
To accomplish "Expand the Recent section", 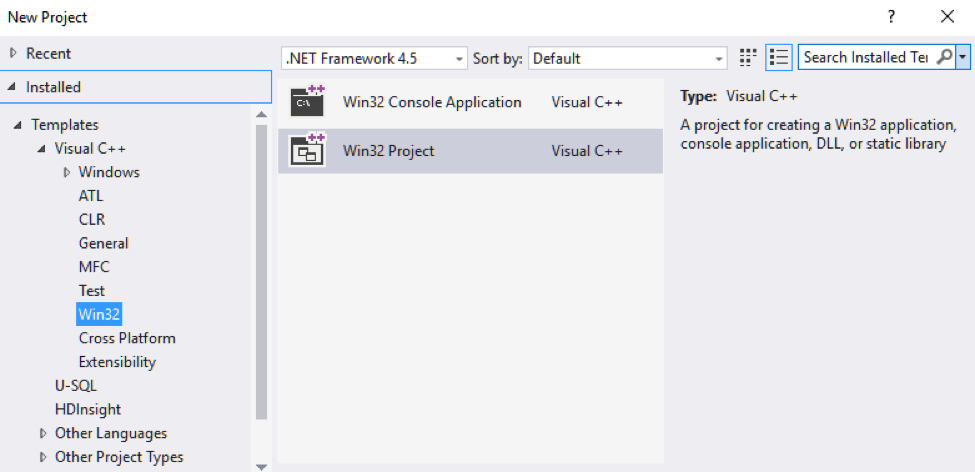I will tap(13, 53).
